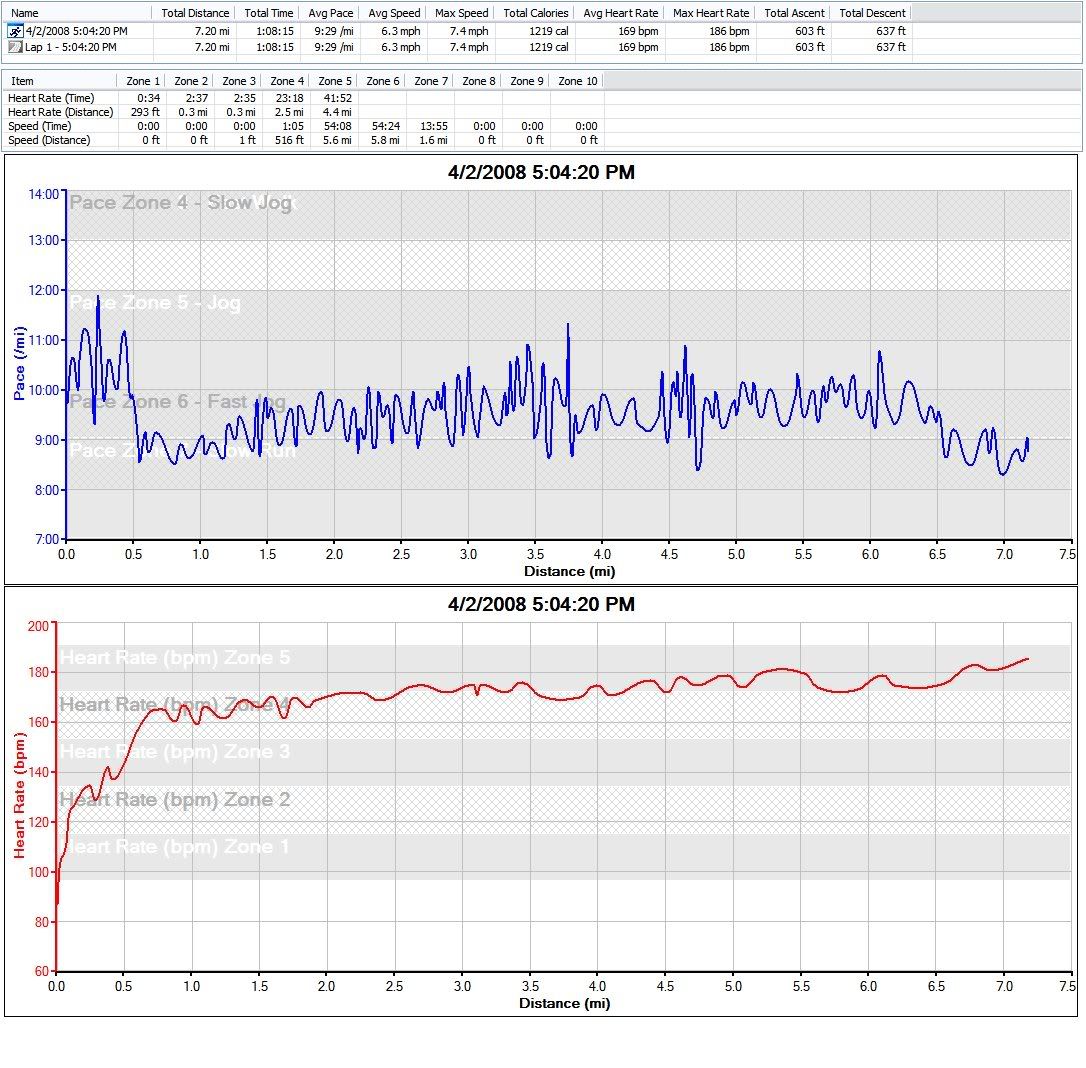The height and width of the screenshot is (1068, 1086).
Task: Click the Zone 10 column header
Action: [577, 81]
